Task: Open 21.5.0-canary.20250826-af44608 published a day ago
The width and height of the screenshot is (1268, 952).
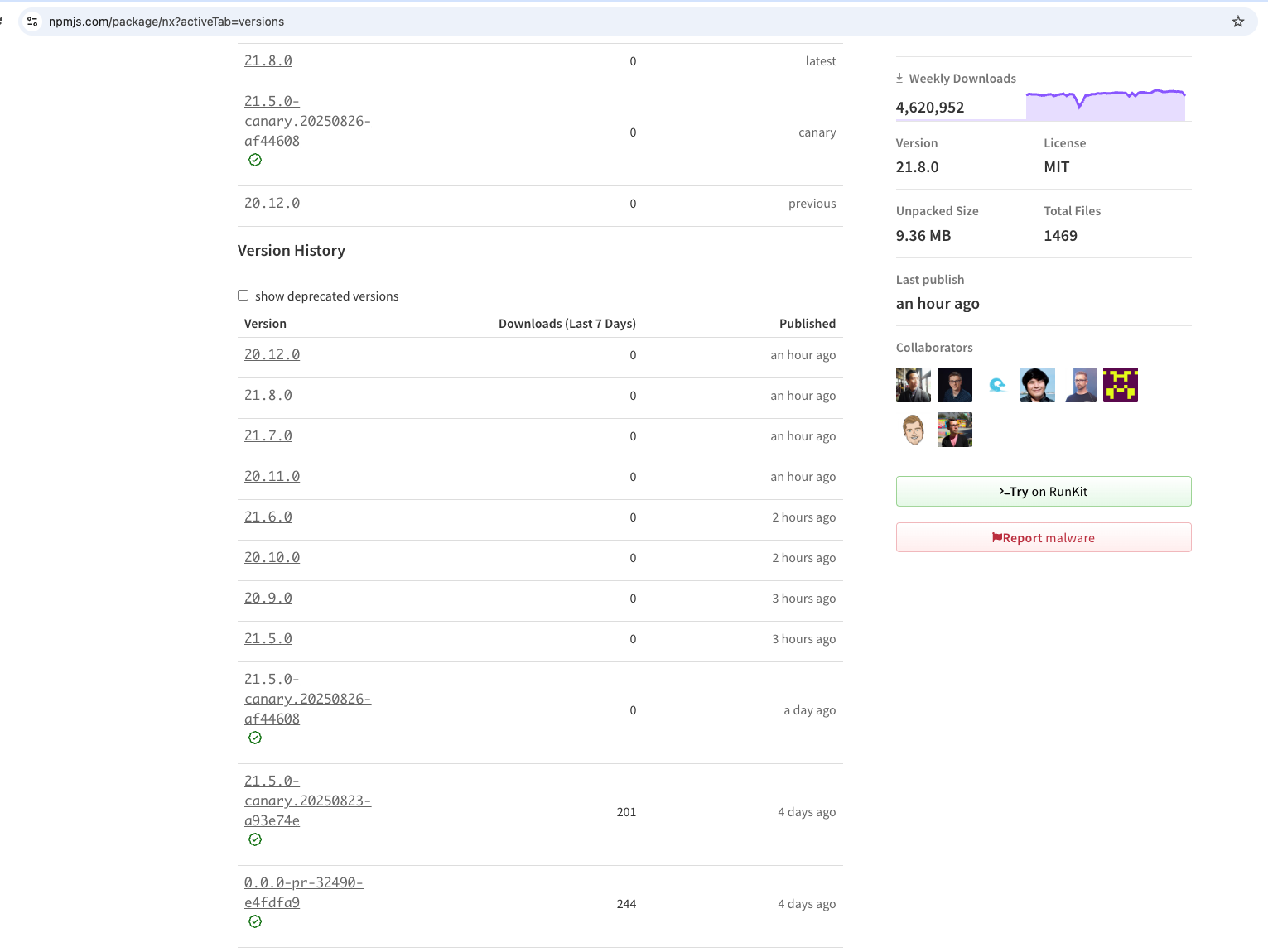Action: pos(307,699)
